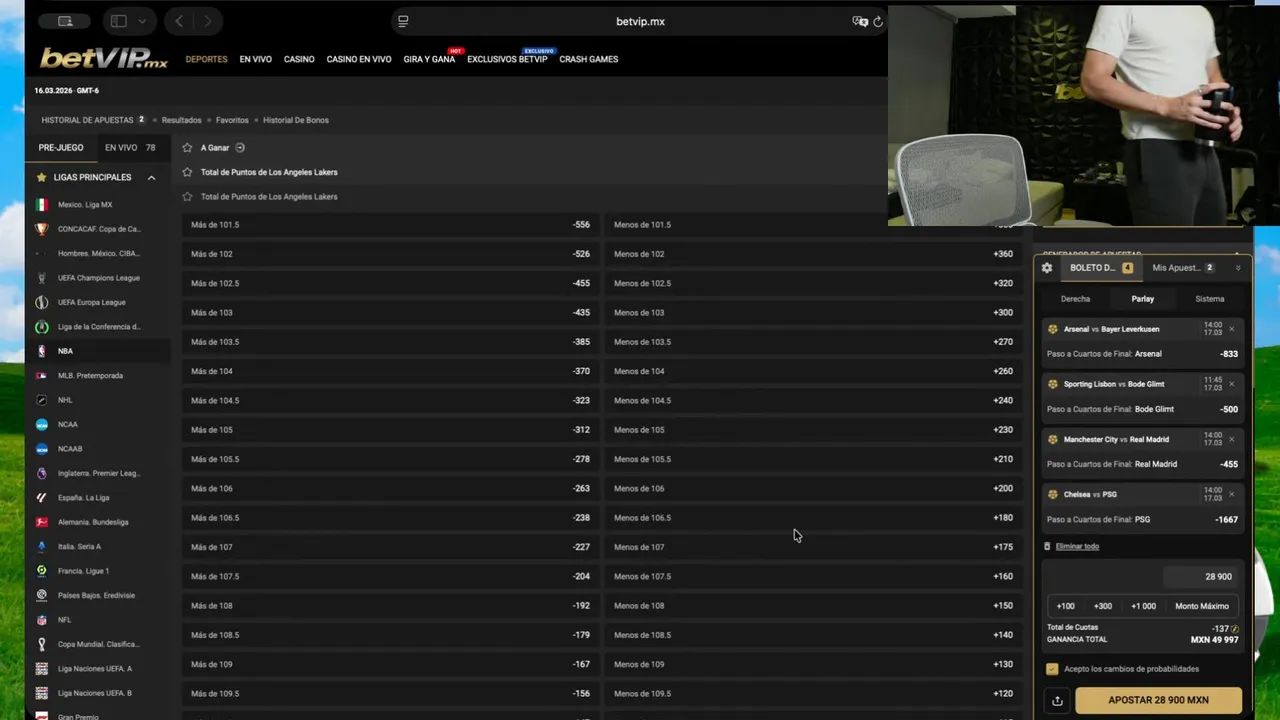Remove Sporting Lisbon vs Bode Glimt selection
Viewport: 1280px width, 720px height.
(x=1231, y=384)
